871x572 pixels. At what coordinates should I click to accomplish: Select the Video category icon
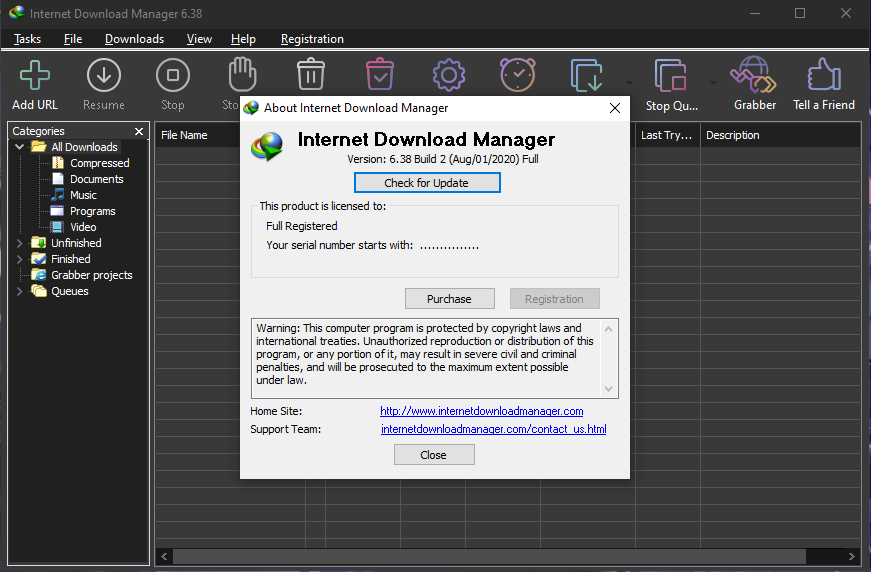point(57,227)
